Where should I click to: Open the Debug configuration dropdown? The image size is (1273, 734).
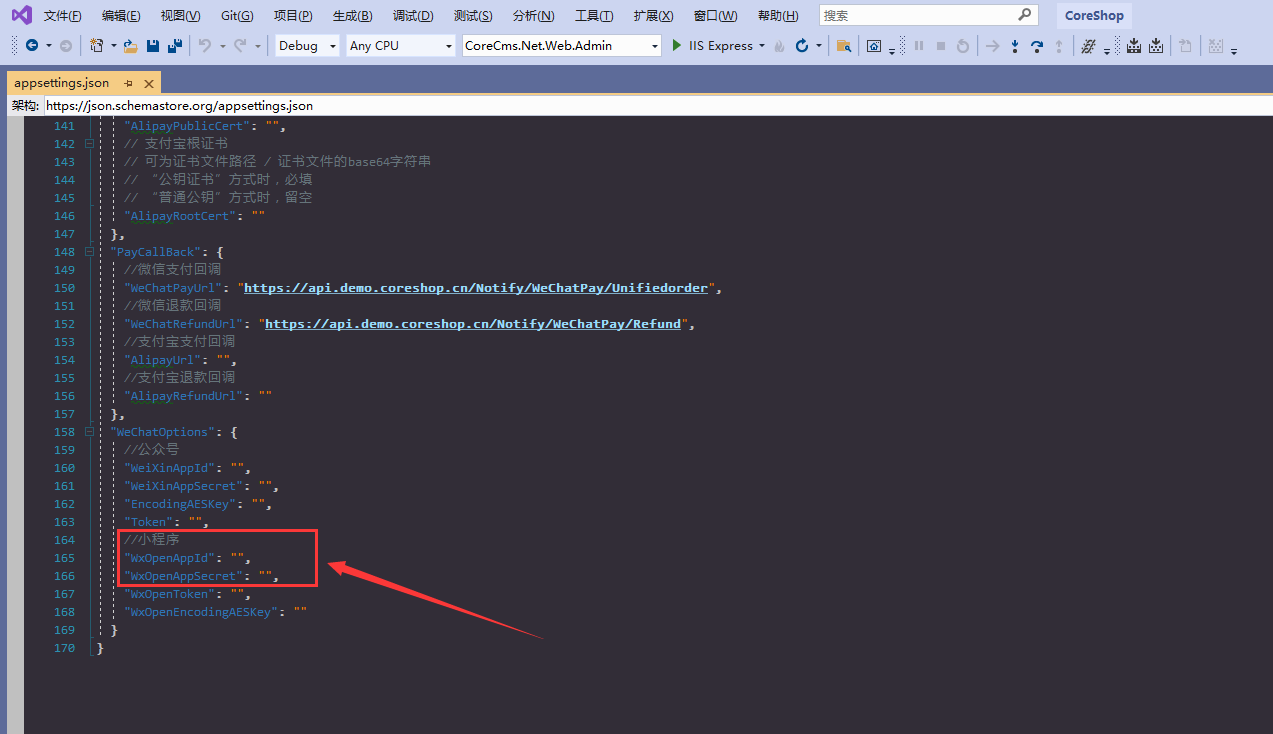tap(307, 46)
